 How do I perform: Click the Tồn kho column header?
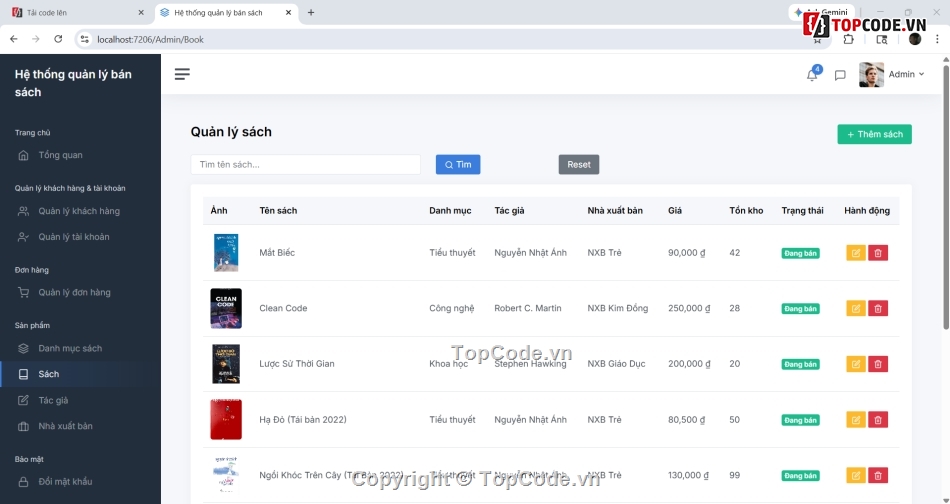[x=746, y=211]
